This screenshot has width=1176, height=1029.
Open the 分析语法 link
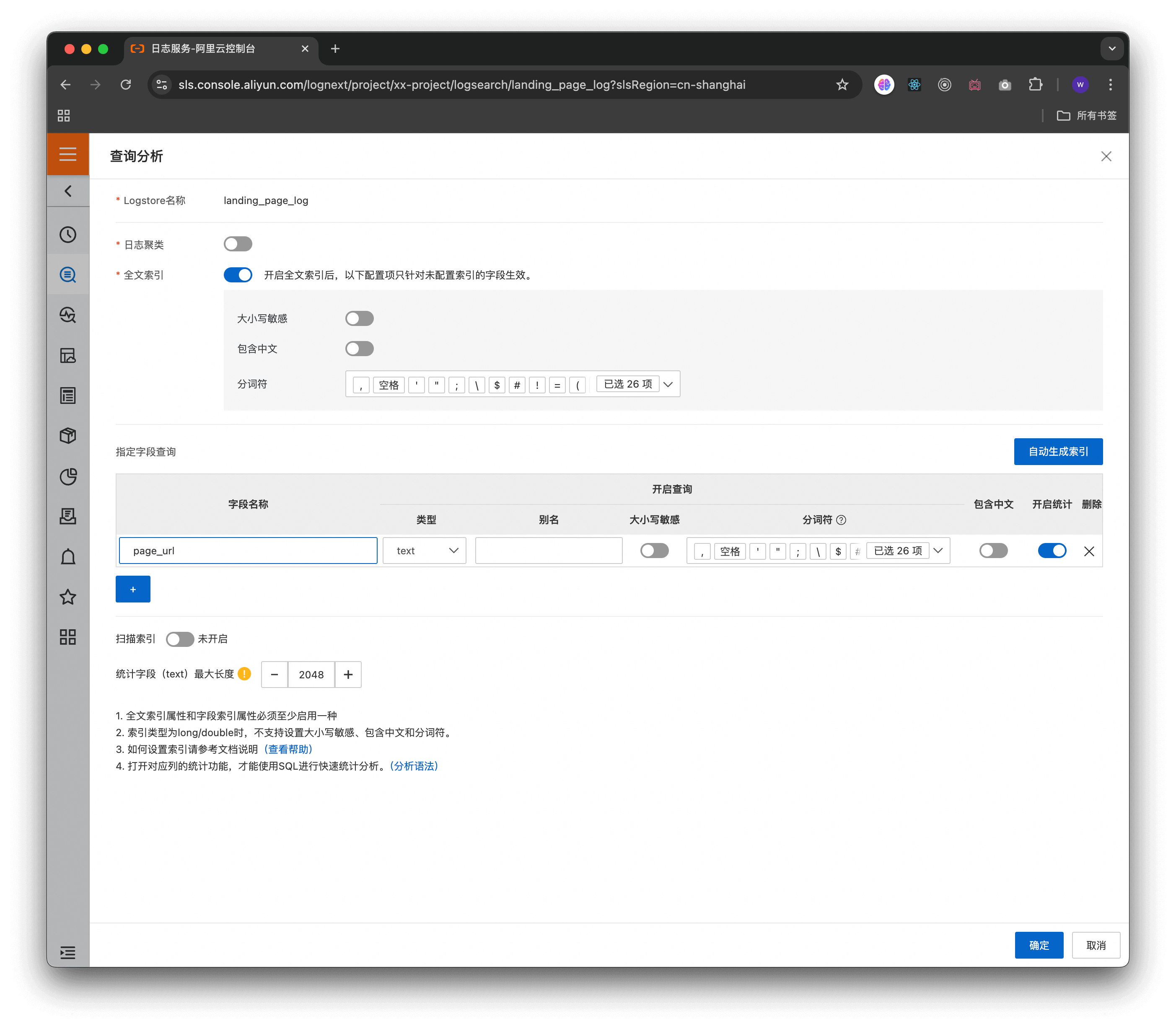(414, 766)
